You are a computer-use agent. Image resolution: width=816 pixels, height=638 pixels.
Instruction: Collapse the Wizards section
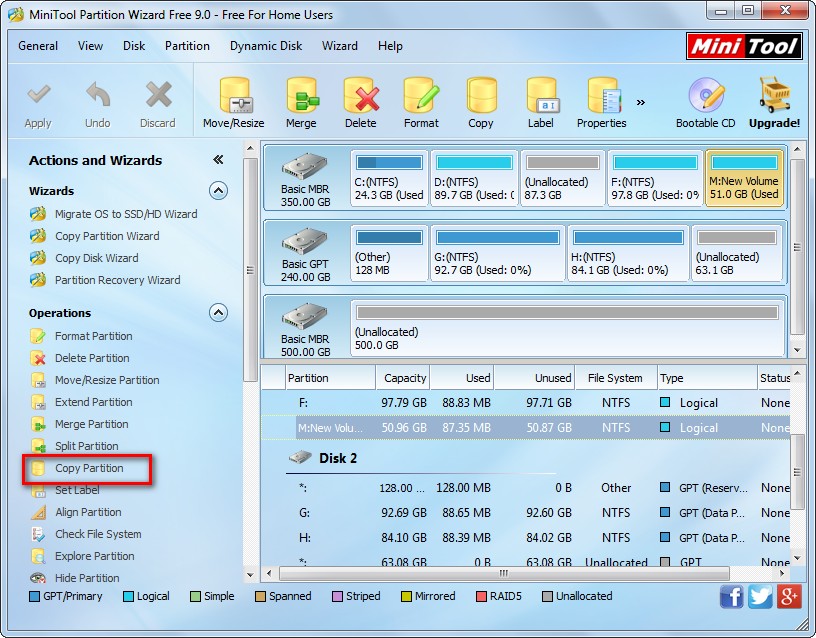218,191
